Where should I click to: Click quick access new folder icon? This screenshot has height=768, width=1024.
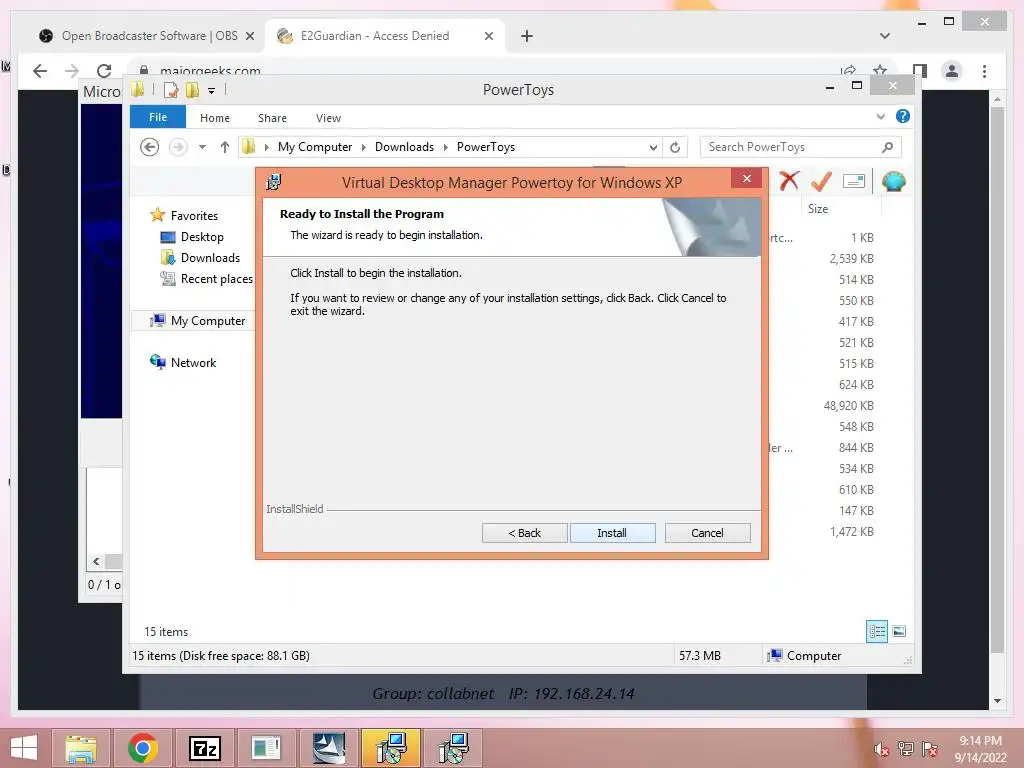point(192,90)
